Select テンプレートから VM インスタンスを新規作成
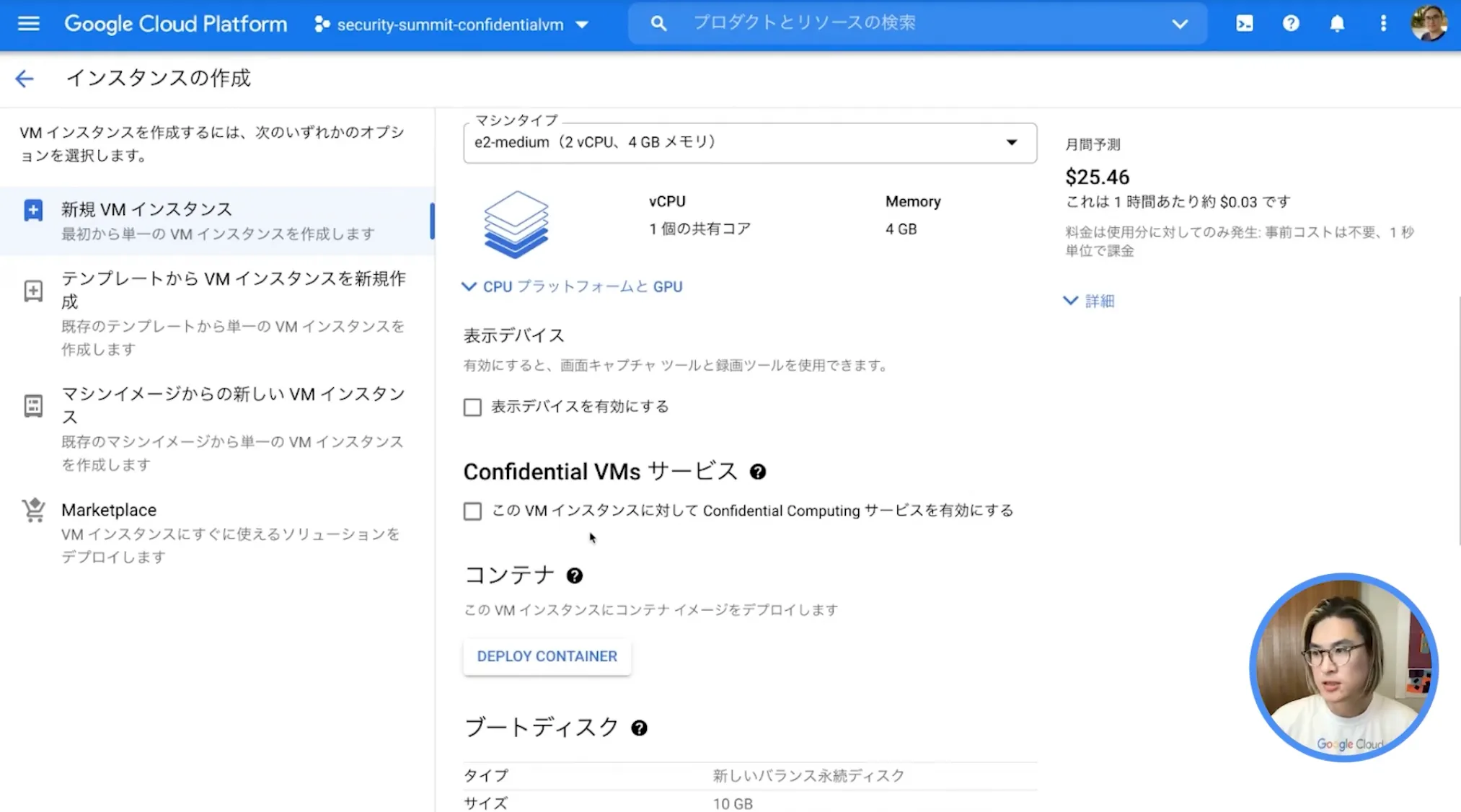Image resolution: width=1461 pixels, height=812 pixels. coord(216,312)
